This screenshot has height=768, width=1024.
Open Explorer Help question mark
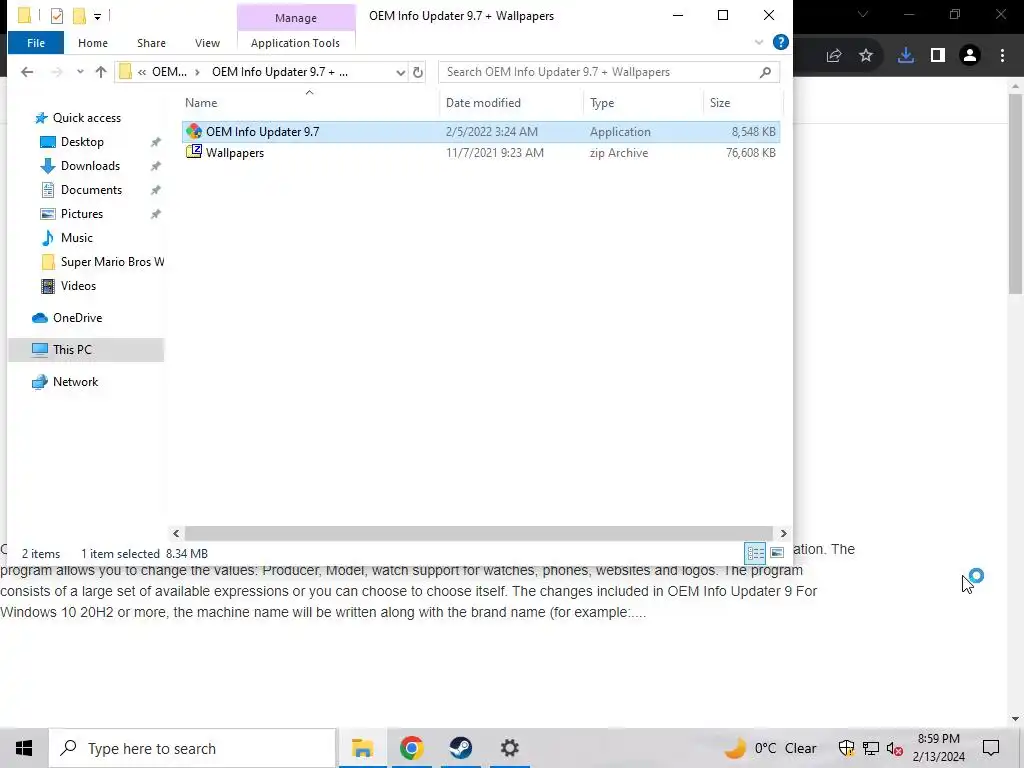[x=780, y=42]
